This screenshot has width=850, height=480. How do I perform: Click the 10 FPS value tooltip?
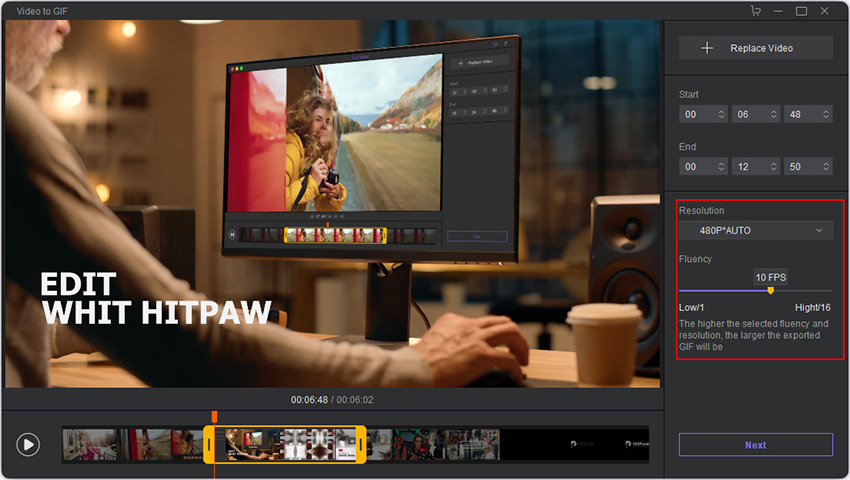click(770, 277)
